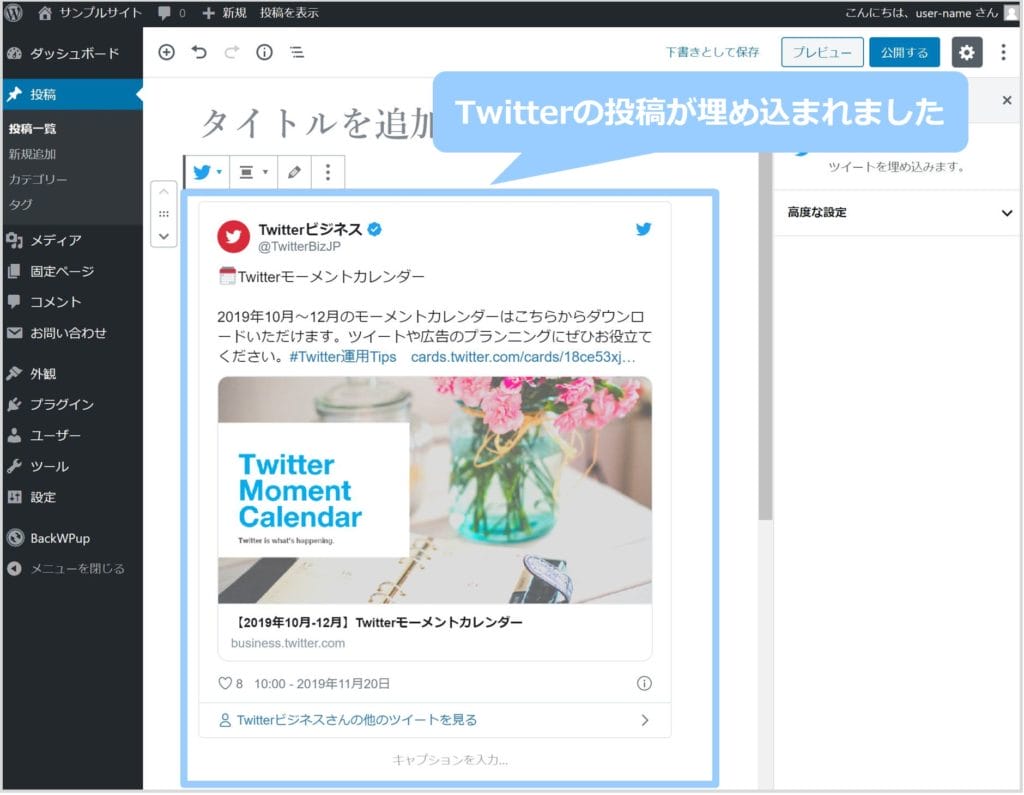Toggle the settings gear sidebar
1024x795 pixels.
967,52
